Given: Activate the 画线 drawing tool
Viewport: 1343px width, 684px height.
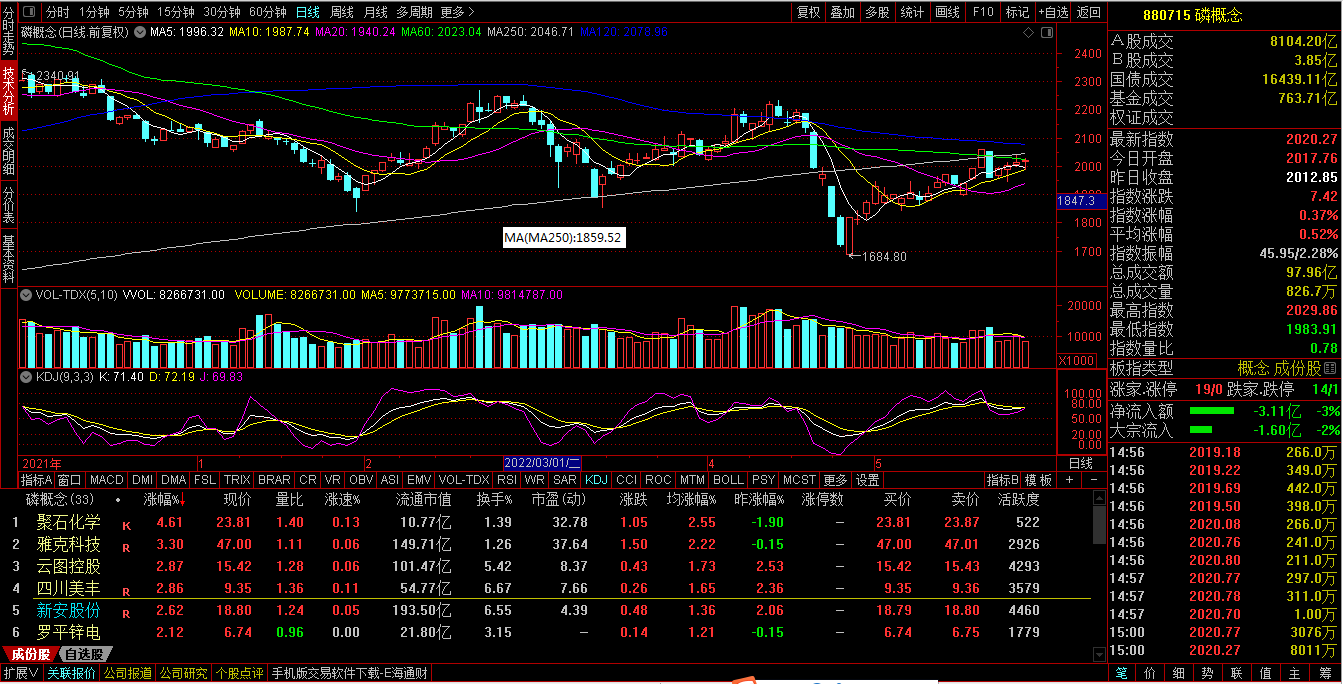Looking at the screenshot, I should (947, 12).
